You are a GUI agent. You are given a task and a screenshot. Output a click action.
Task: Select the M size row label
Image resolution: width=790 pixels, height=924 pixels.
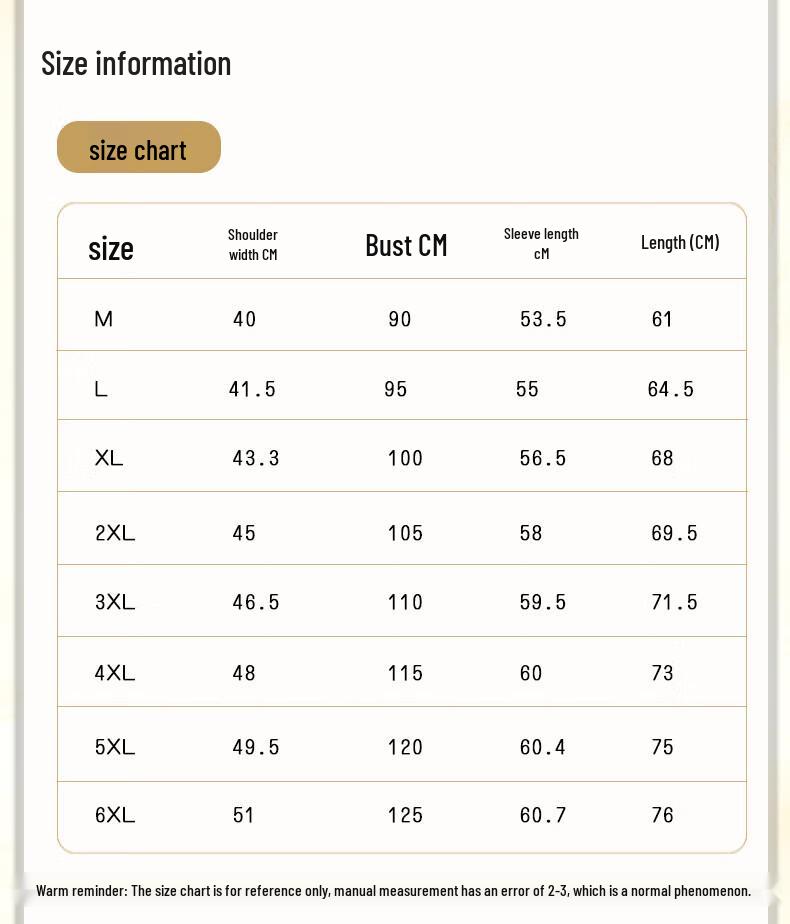[104, 319]
